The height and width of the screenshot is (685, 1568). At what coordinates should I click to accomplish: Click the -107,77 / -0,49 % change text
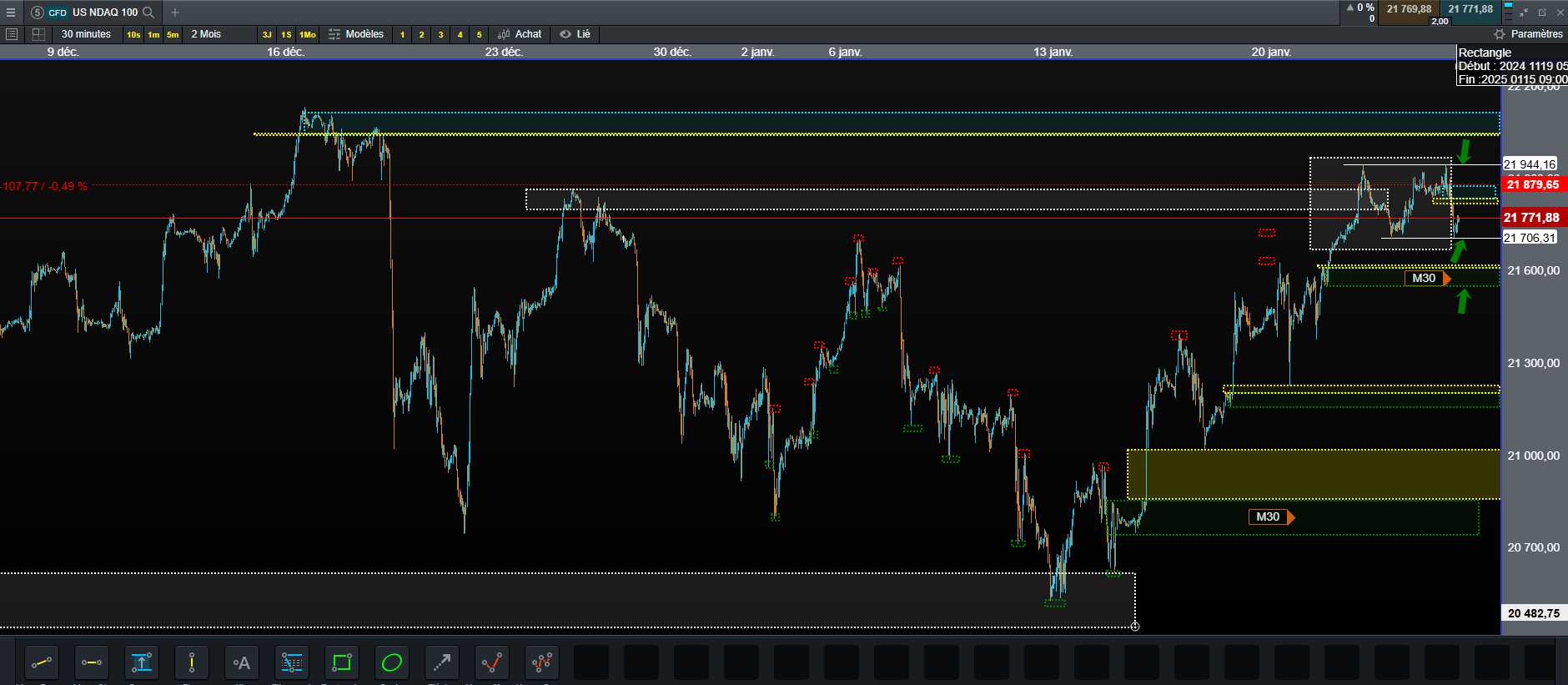pyautogui.click(x=44, y=186)
